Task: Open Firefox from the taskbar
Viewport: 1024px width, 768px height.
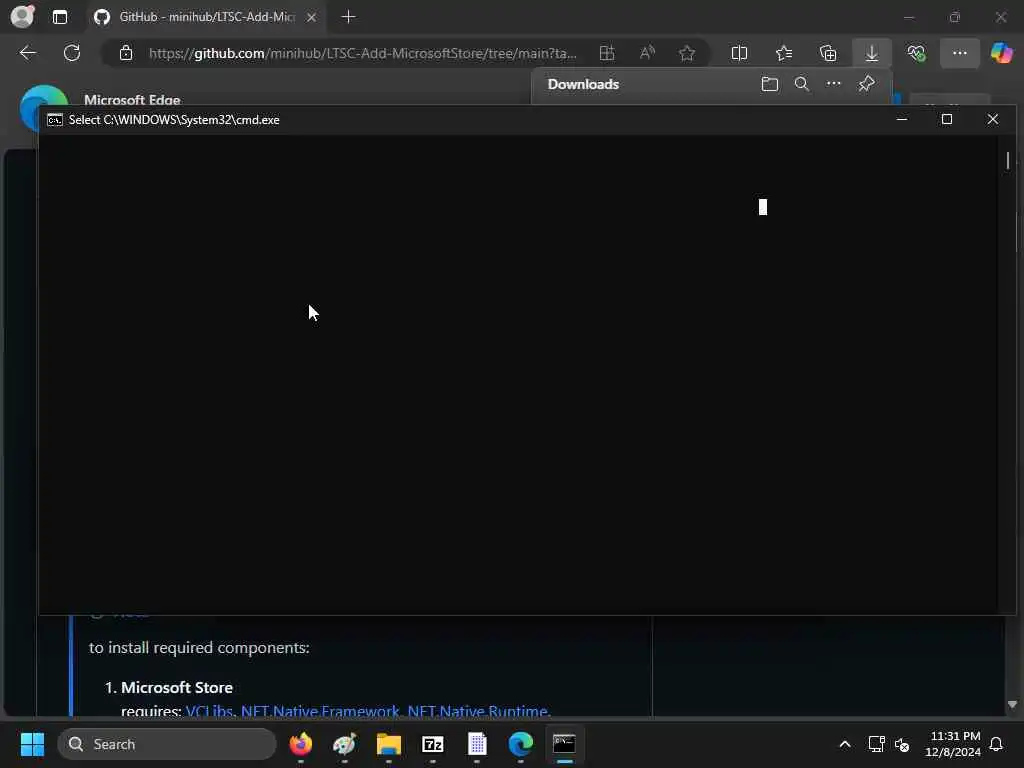Action: [x=300, y=744]
